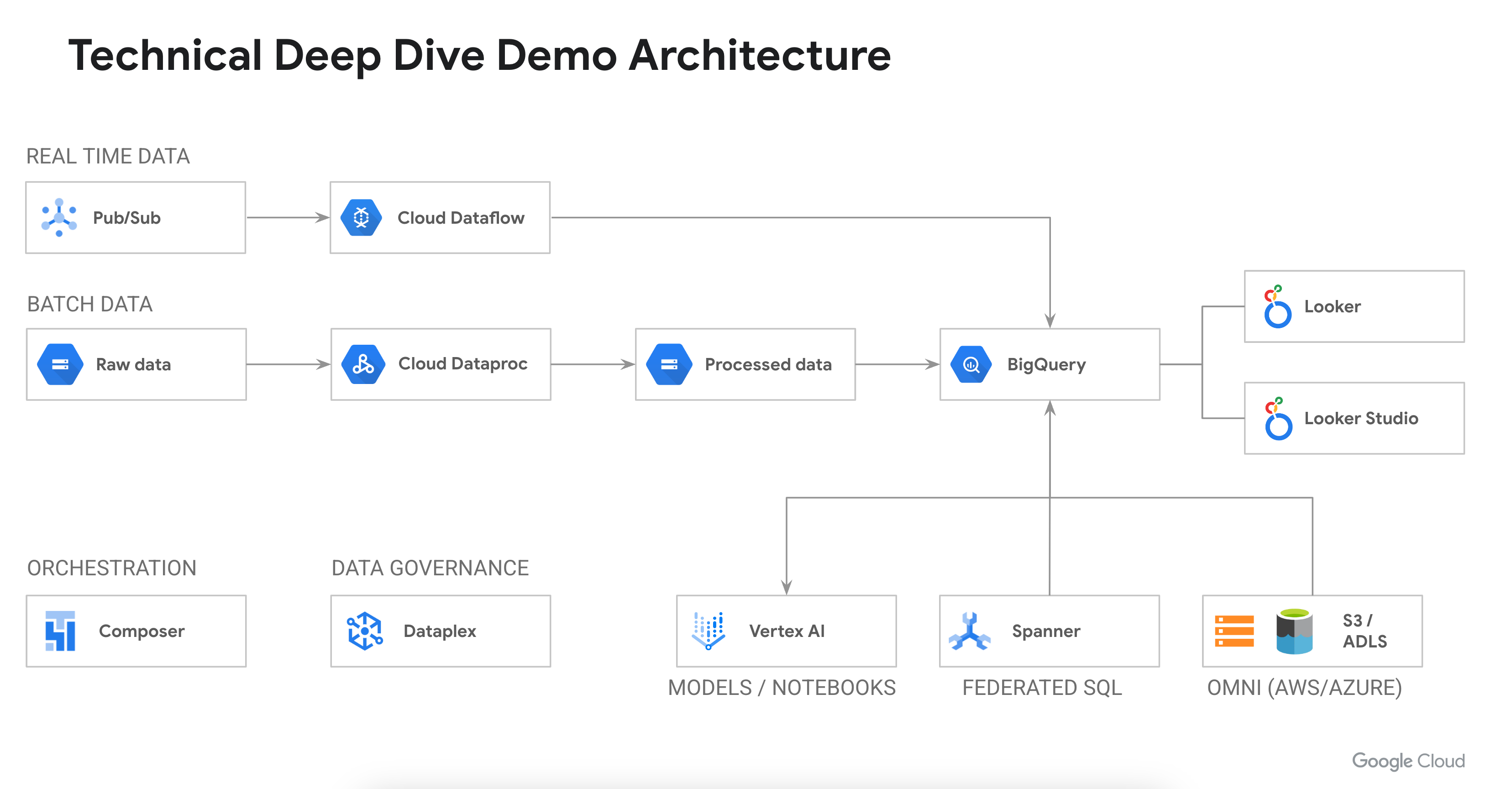This screenshot has width=1512, height=789.
Task: Select the Looker logo icon
Action: (1277, 306)
